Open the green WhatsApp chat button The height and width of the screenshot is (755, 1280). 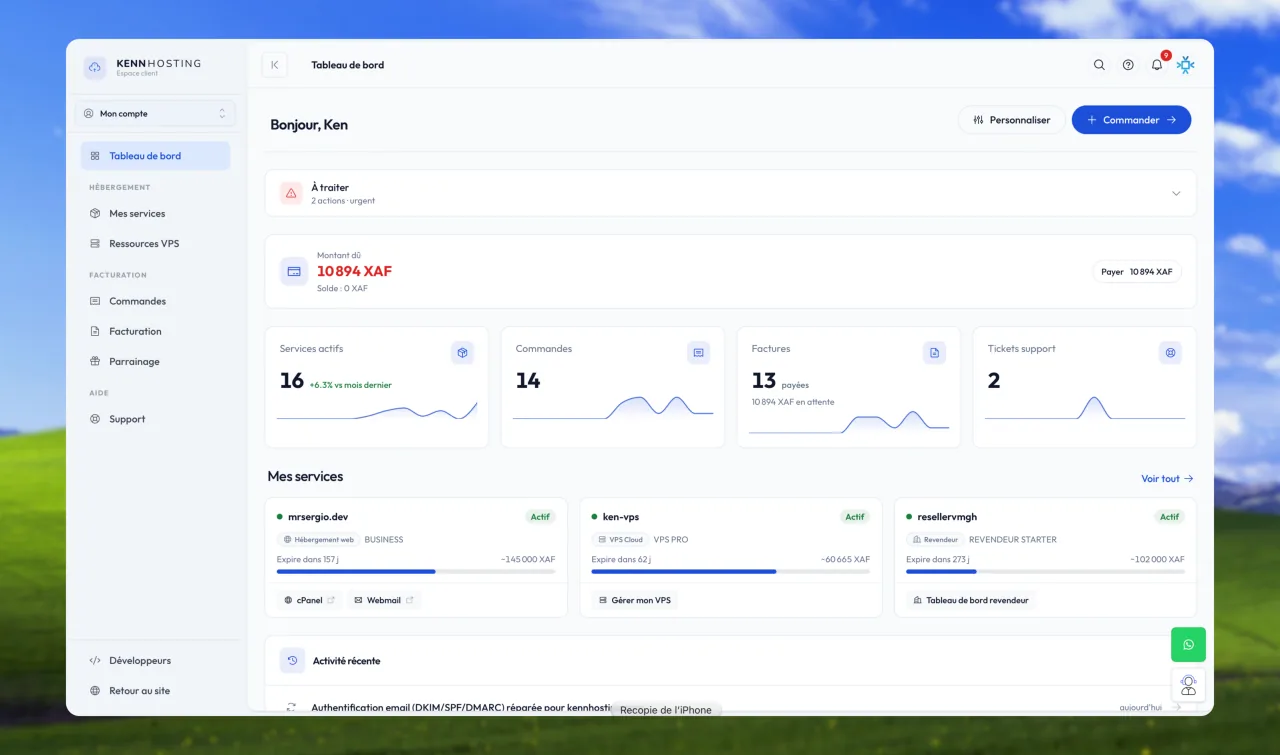[1188, 645]
